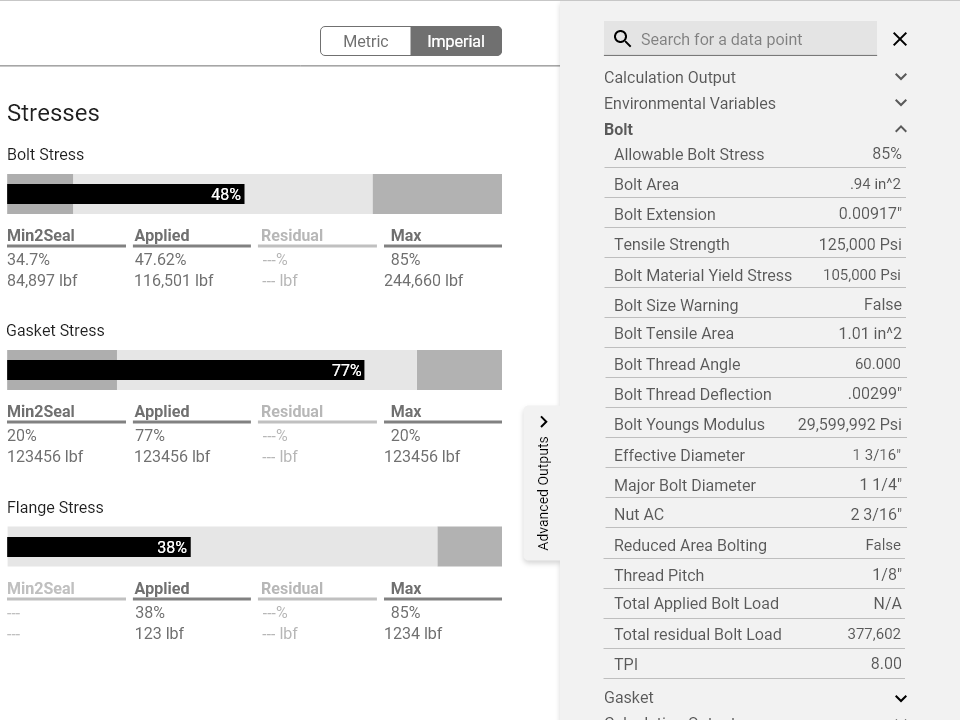Select the Allowable Bolt Stress row
The image size is (960, 720).
[x=755, y=154]
